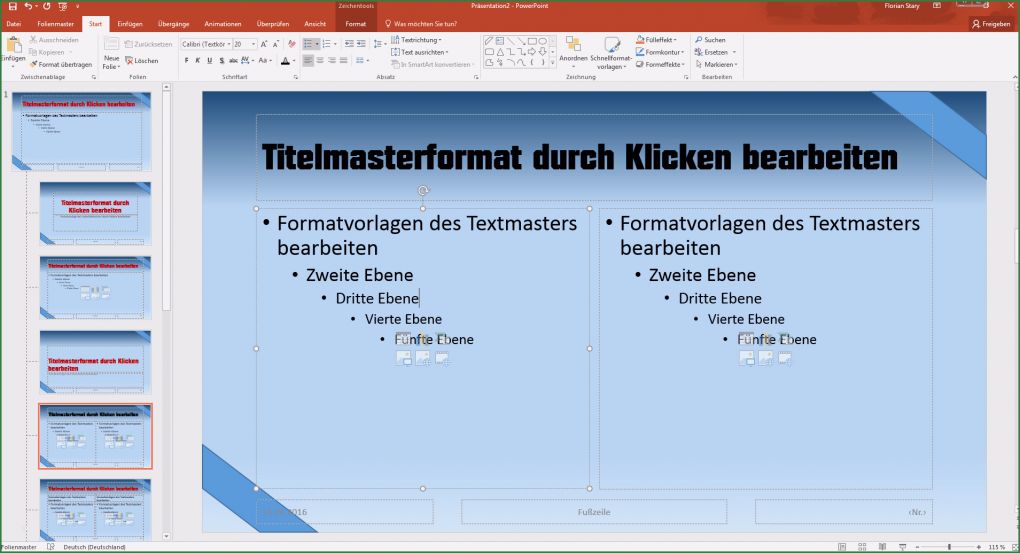The width and height of the screenshot is (1020, 553).
Task: Click the Undo arrow icon
Action: click(x=27, y=6)
